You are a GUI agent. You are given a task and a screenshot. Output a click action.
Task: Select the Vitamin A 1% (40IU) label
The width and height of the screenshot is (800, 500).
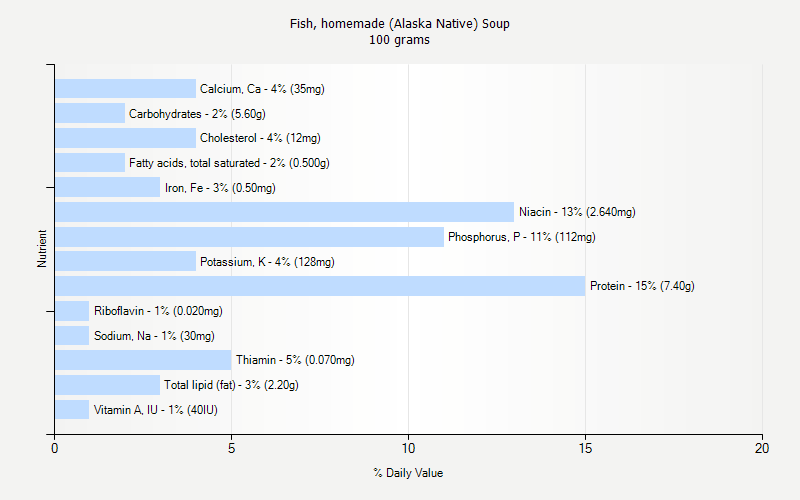[x=155, y=410]
